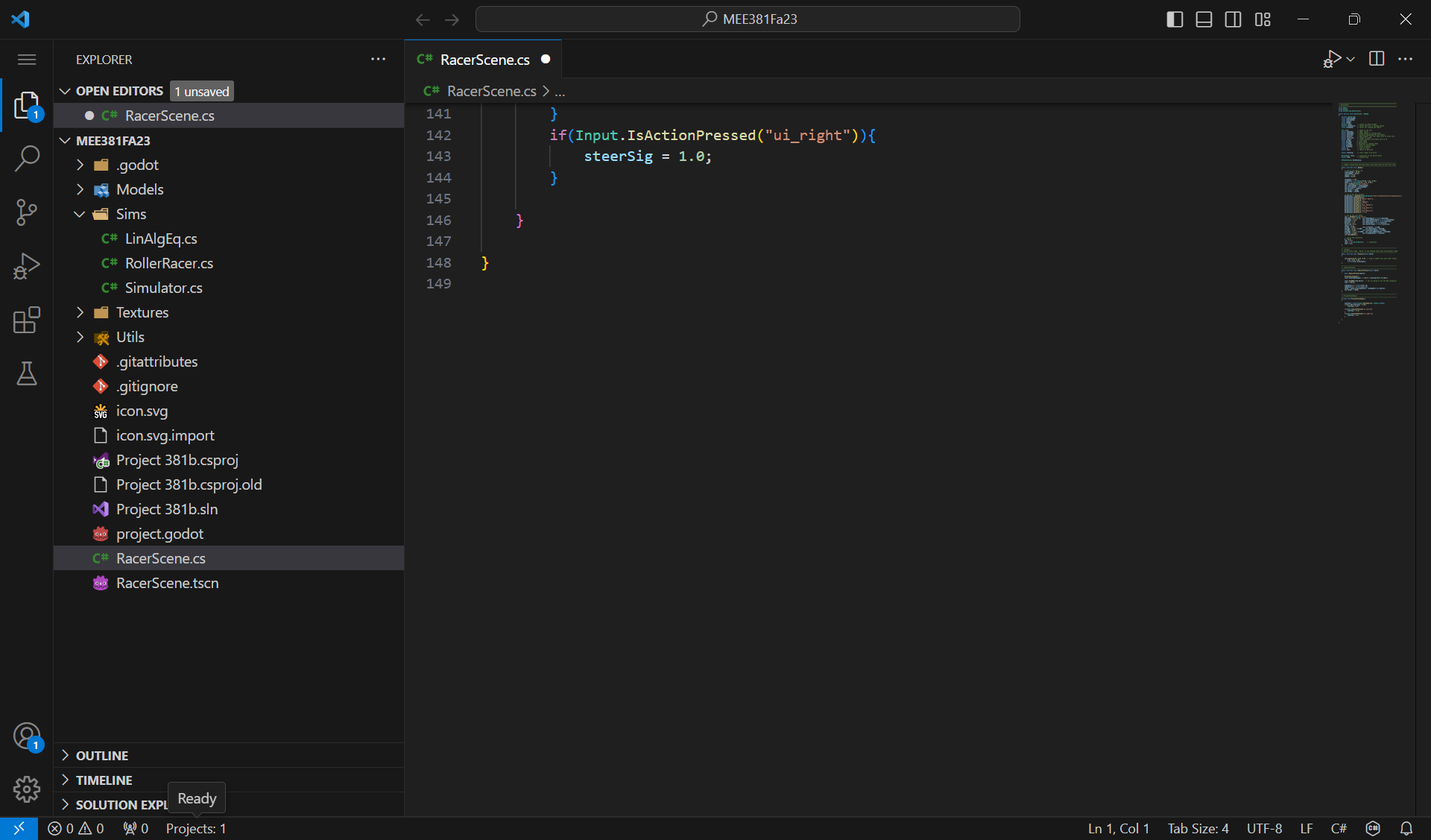1431x840 pixels.
Task: Change the C# language mode
Action: pyautogui.click(x=1339, y=828)
